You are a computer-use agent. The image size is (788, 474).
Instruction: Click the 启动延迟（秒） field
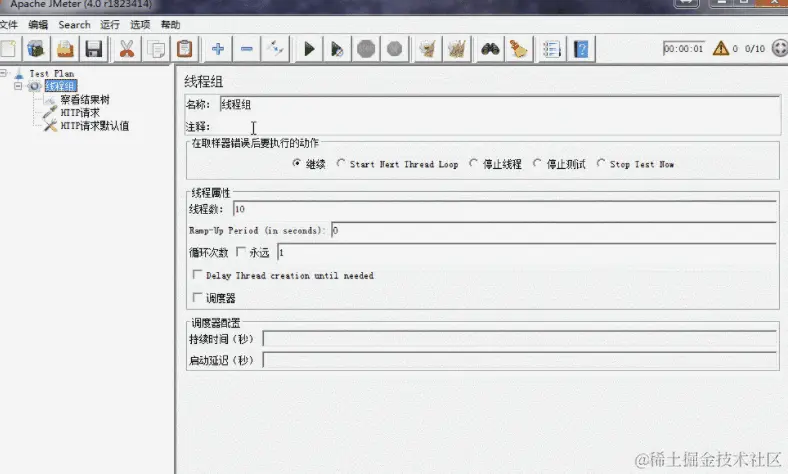tap(520, 360)
